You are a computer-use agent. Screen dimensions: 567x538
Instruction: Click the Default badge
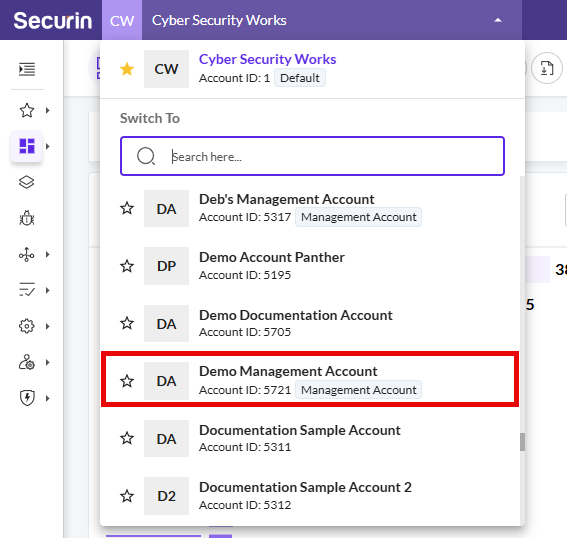point(300,78)
